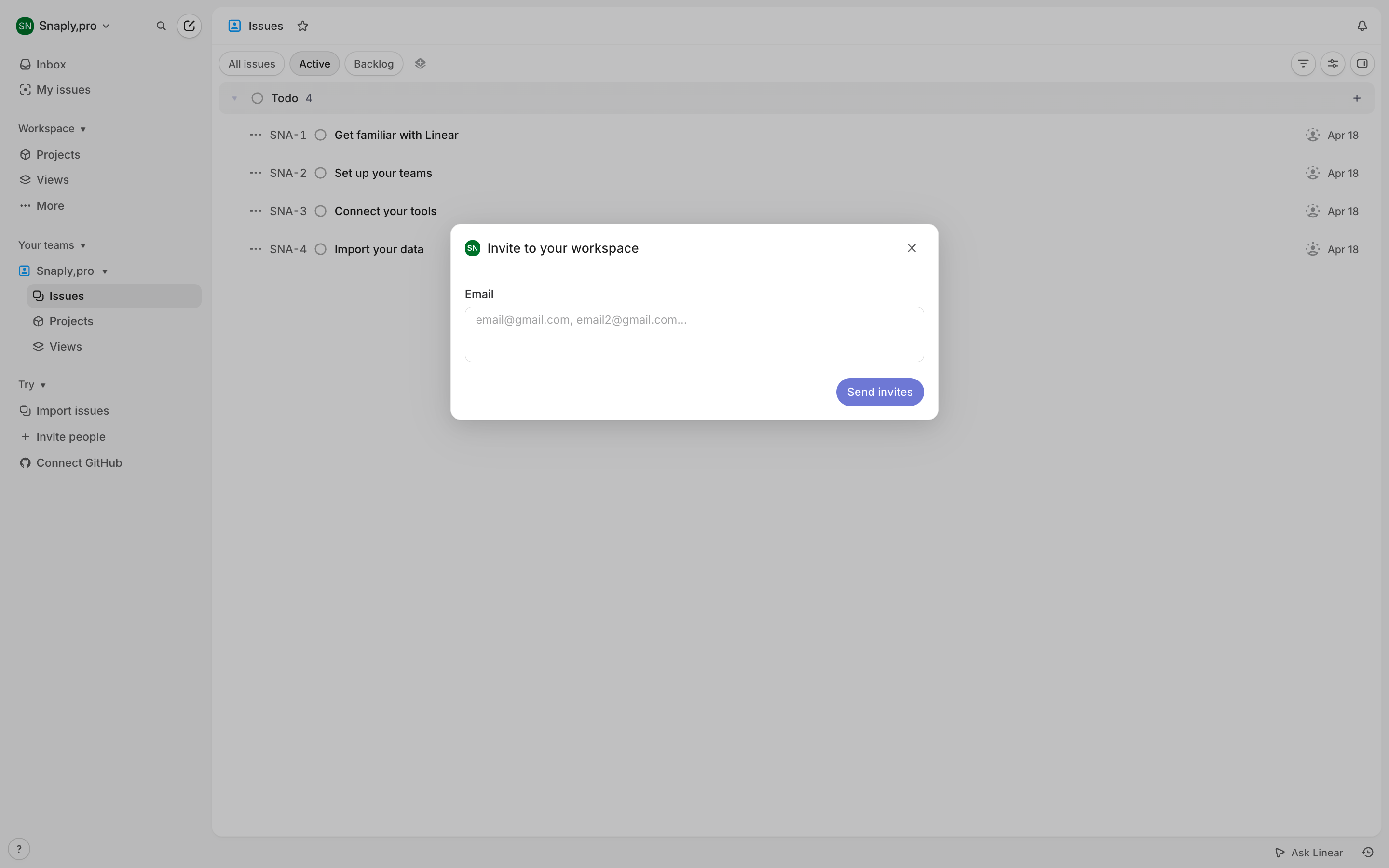1389x868 pixels.
Task: Click assignee icon on SNA-1 row
Action: click(1313, 135)
